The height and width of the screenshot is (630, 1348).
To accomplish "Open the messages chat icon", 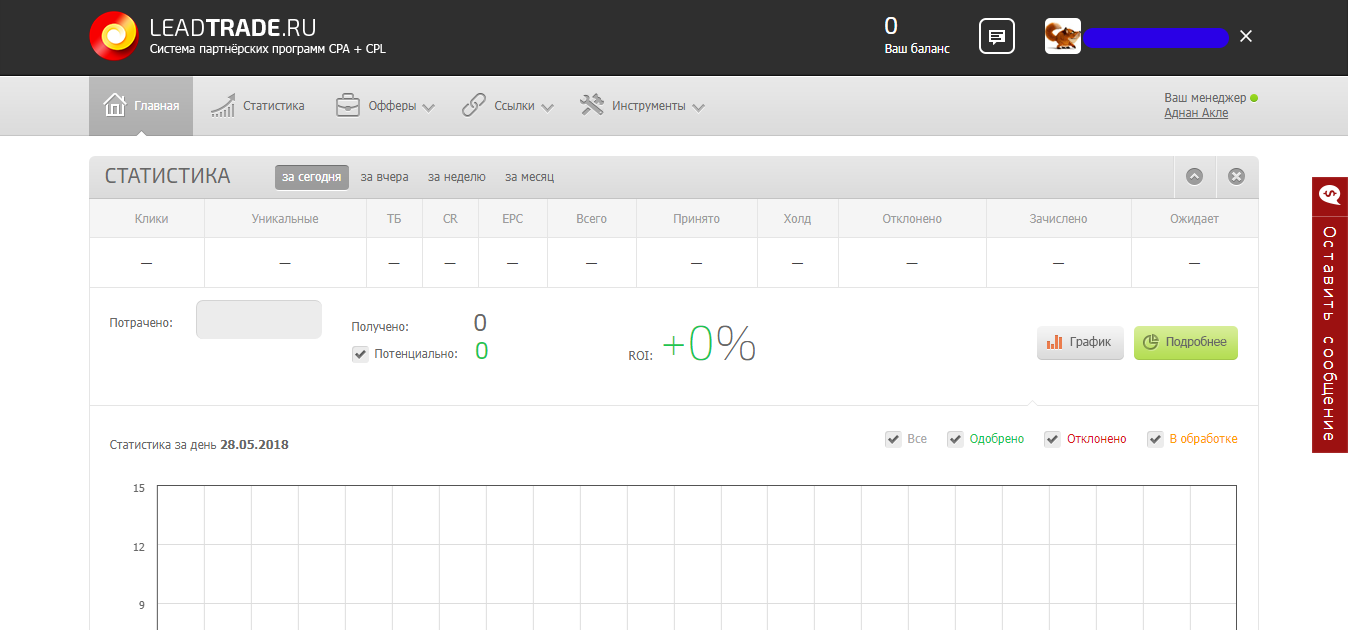I will [x=996, y=37].
